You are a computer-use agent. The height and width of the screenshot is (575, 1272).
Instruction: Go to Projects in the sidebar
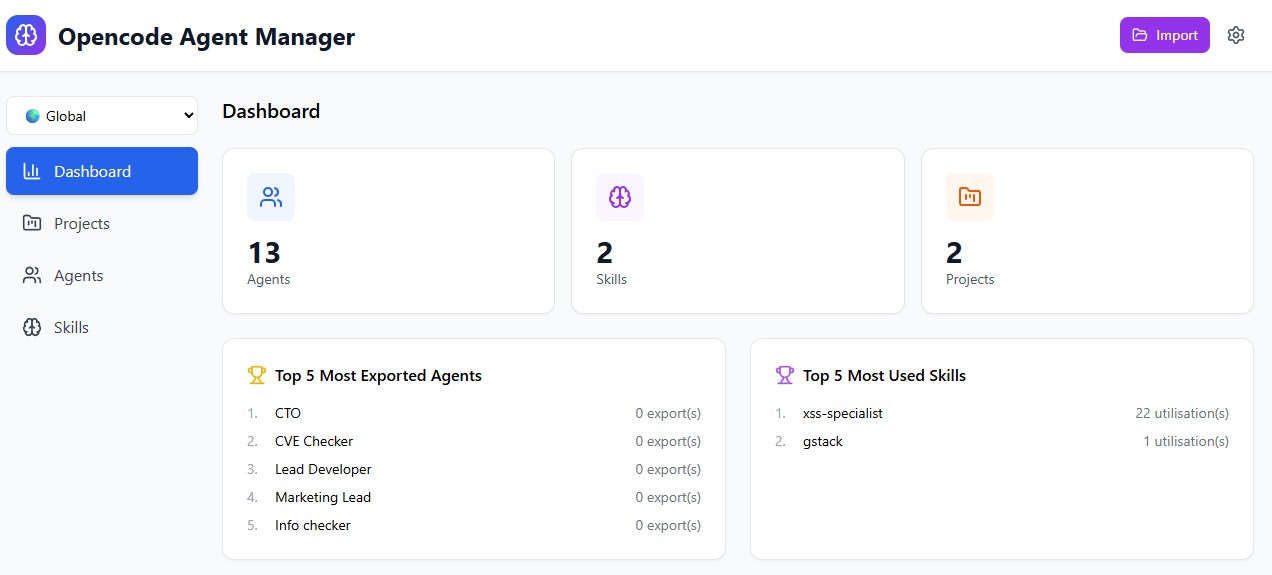point(102,223)
